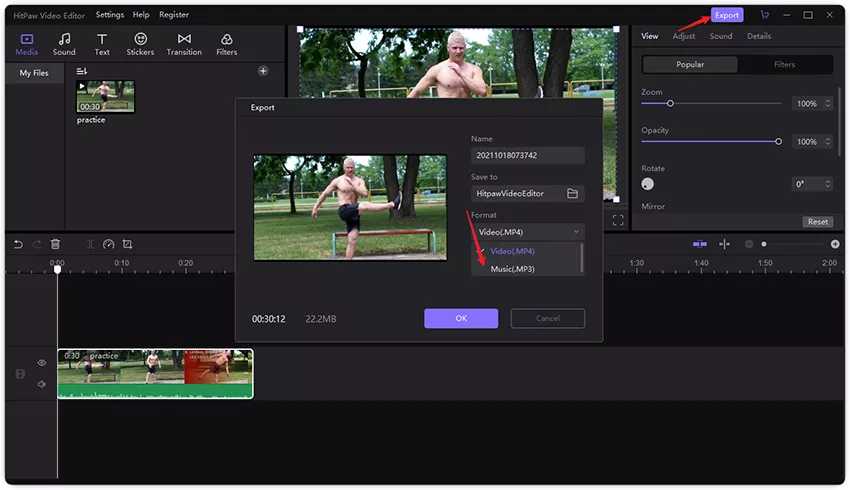
Task: Open the Filters library icon
Action: (227, 44)
